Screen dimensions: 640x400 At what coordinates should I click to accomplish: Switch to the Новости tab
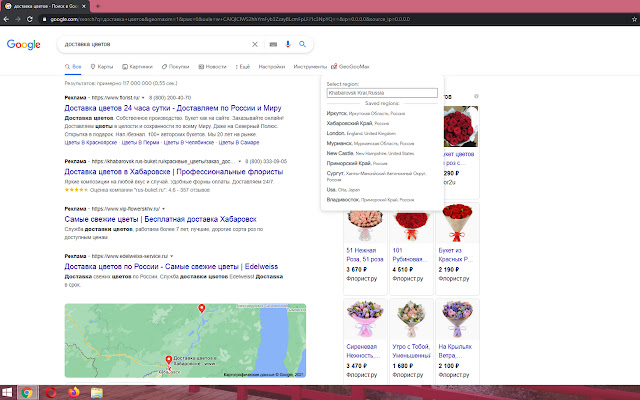[x=212, y=67]
